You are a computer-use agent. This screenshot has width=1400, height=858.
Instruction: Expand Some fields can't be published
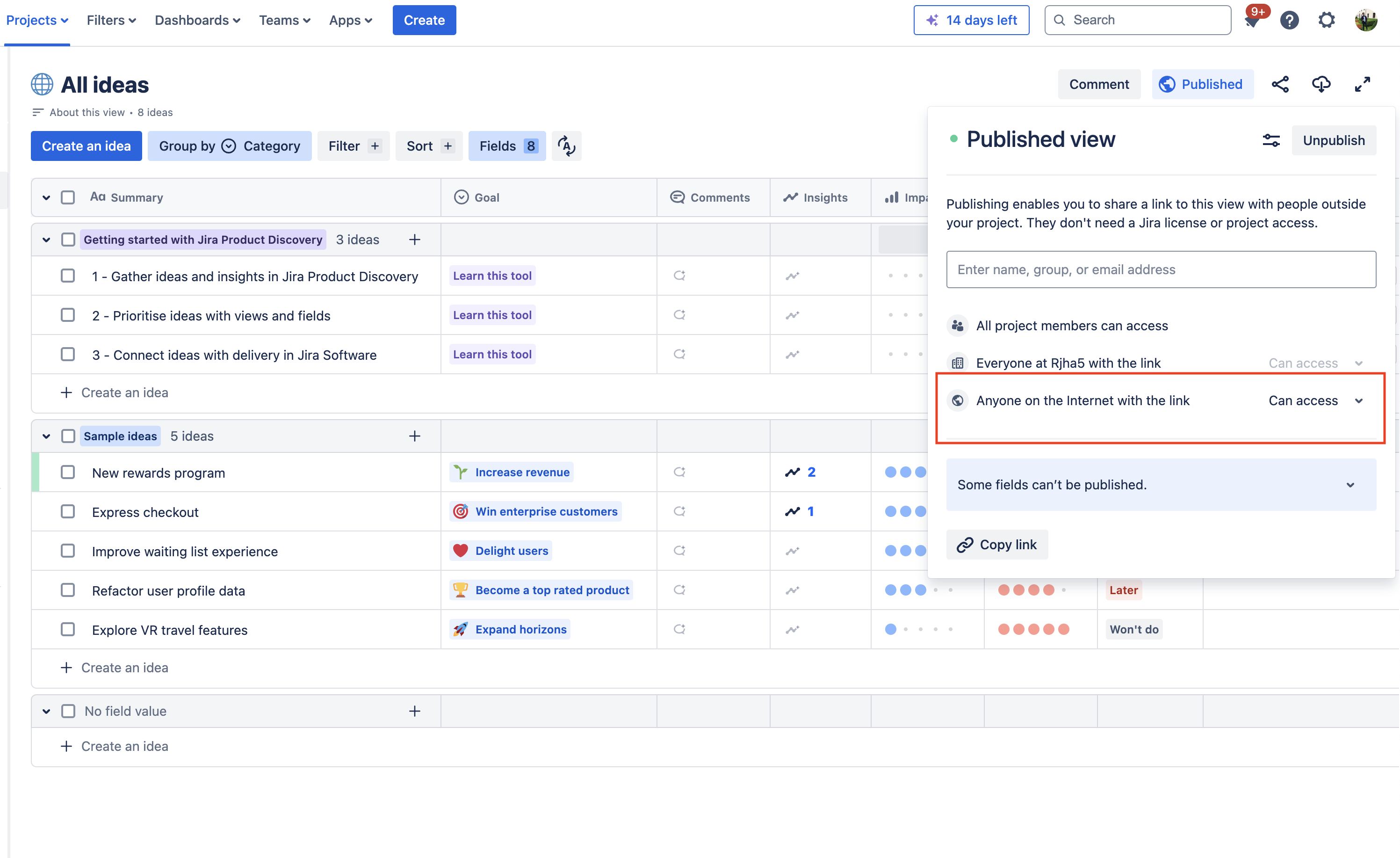[1351, 485]
